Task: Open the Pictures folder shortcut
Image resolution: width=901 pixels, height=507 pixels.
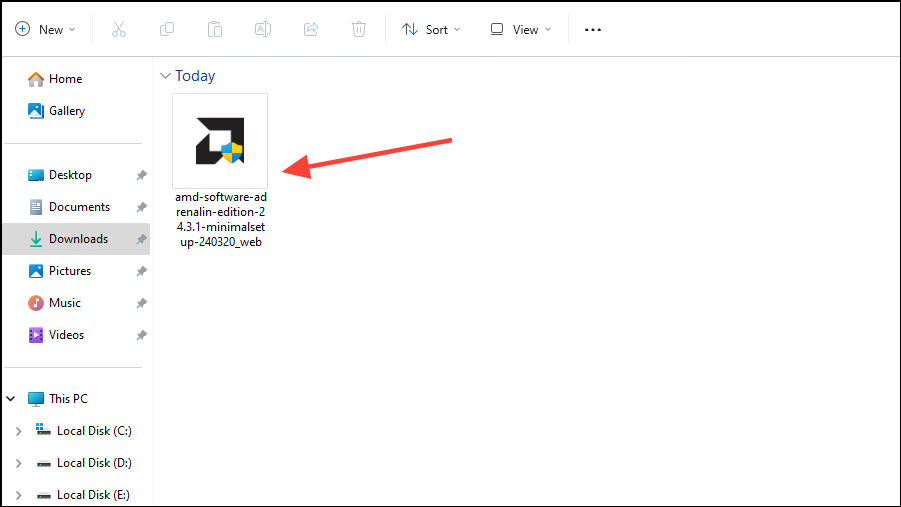Action: [x=59, y=271]
